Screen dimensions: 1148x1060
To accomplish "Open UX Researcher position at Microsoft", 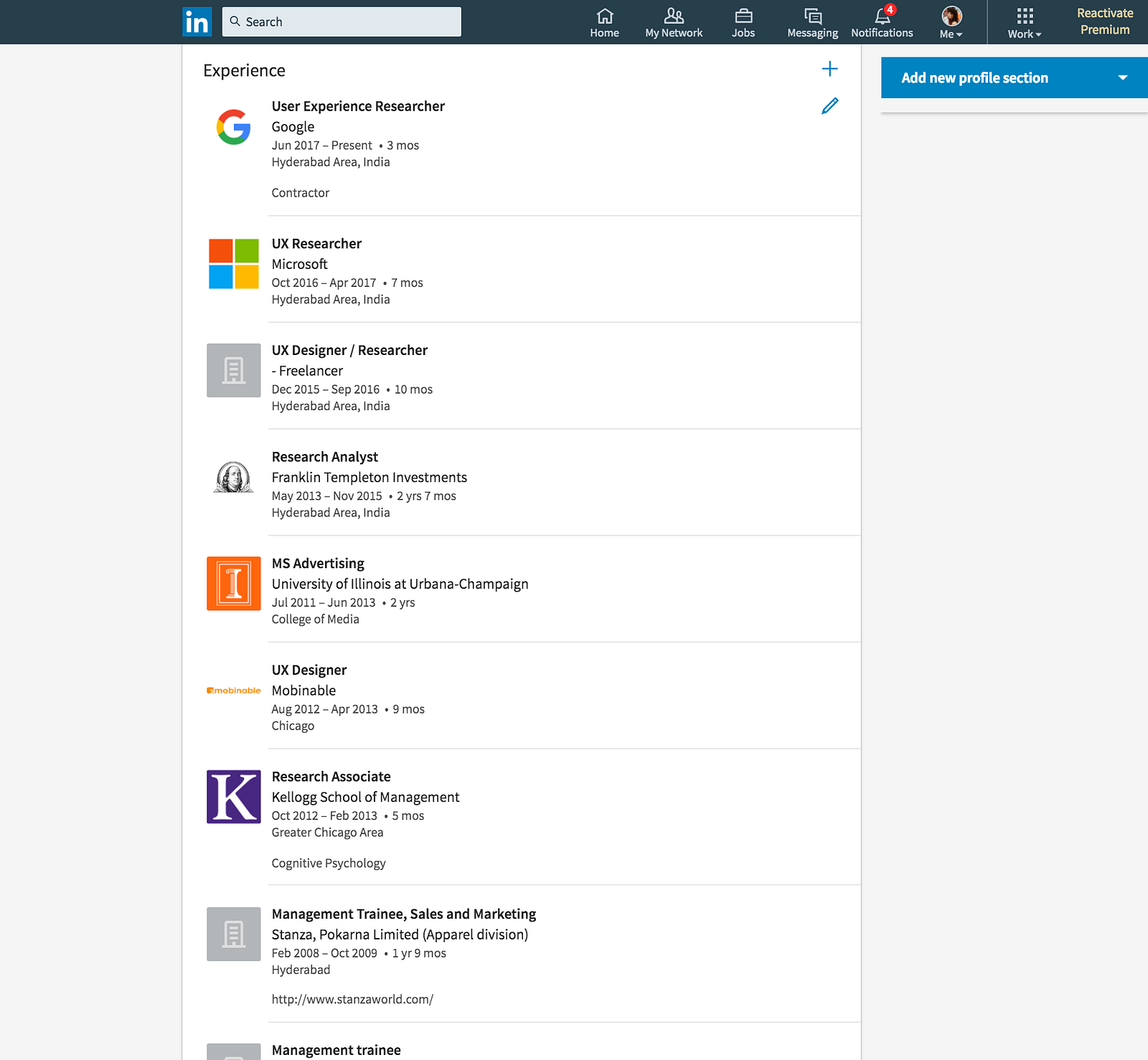I will 316,244.
